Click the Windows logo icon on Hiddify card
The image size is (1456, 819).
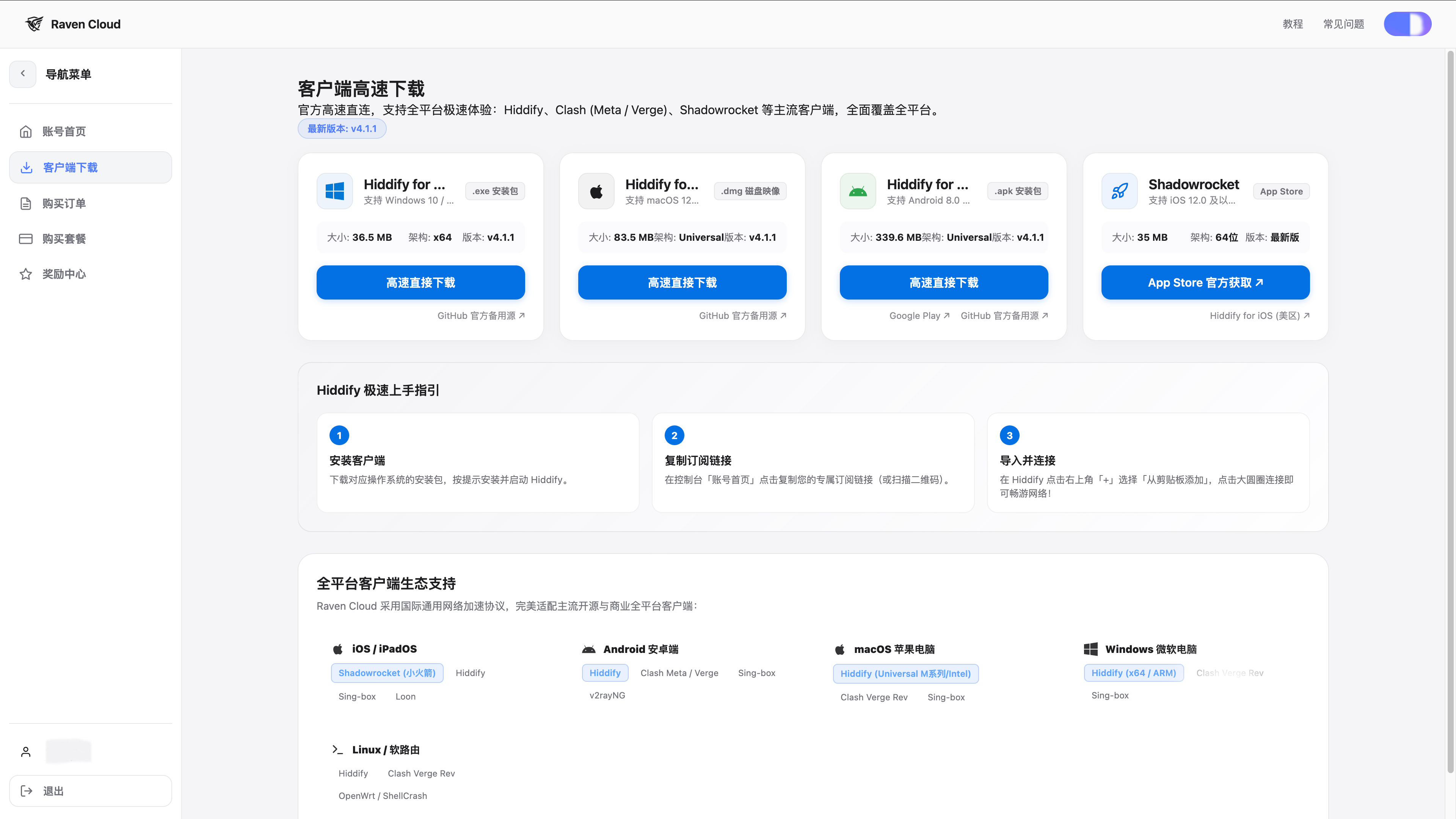[x=334, y=191]
